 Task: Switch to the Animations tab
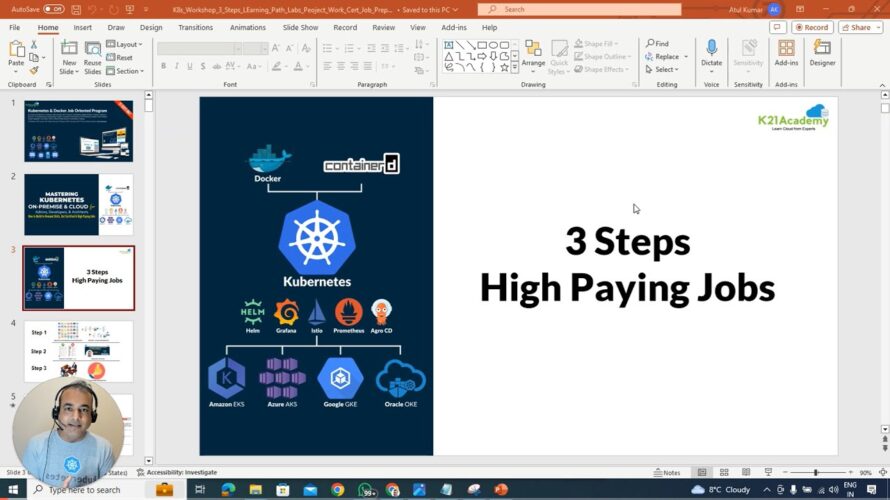pos(247,27)
